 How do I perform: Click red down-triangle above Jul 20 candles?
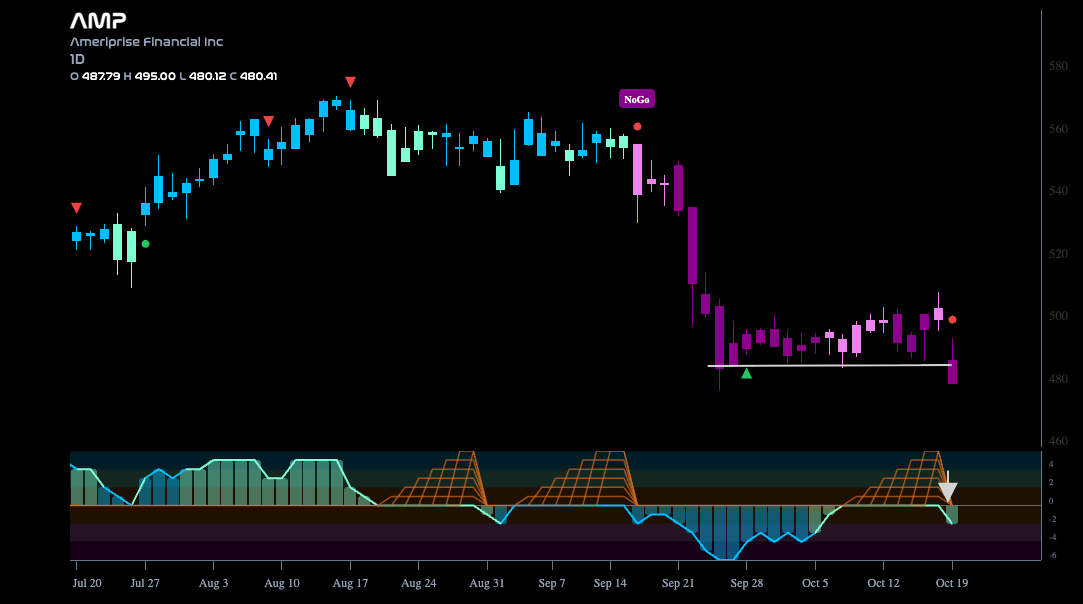pos(77,208)
